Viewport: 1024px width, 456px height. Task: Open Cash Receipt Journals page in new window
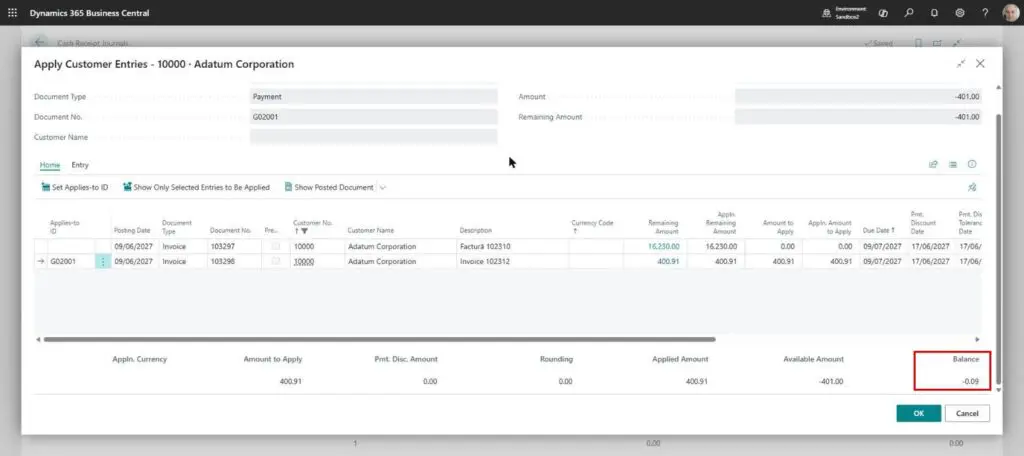click(937, 43)
